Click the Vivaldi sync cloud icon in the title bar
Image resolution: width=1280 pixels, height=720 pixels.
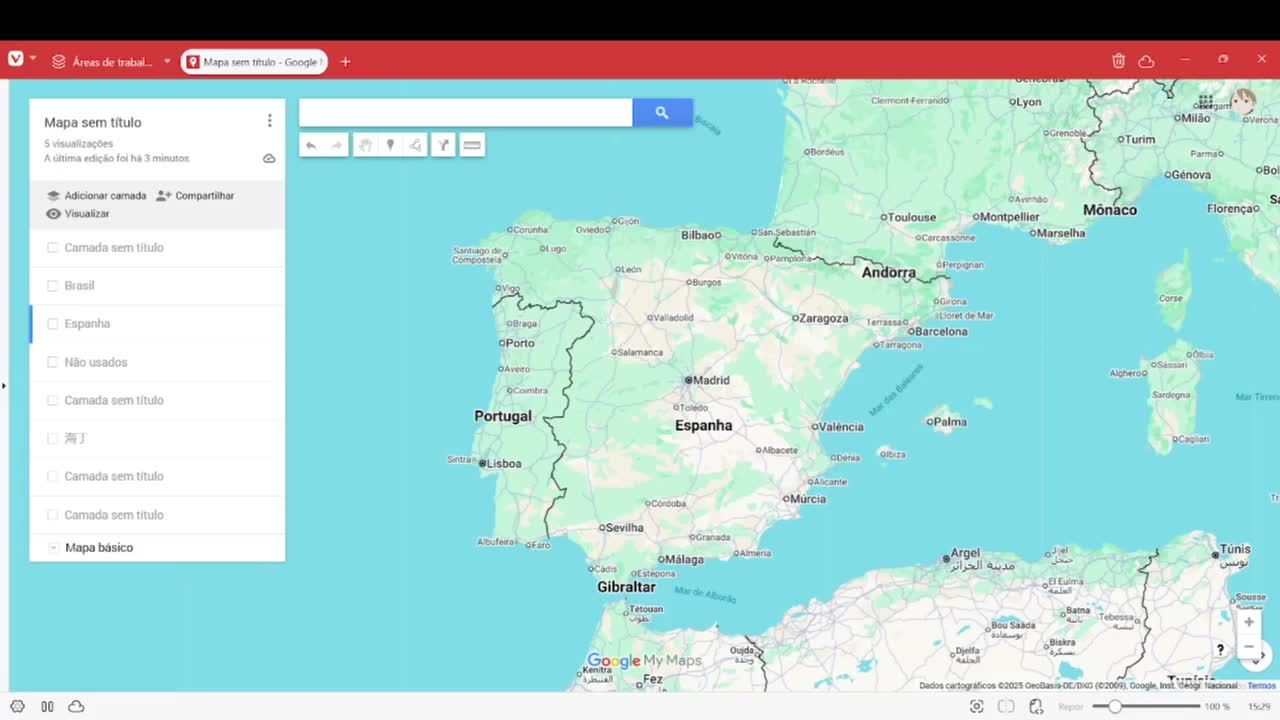[x=1147, y=61]
